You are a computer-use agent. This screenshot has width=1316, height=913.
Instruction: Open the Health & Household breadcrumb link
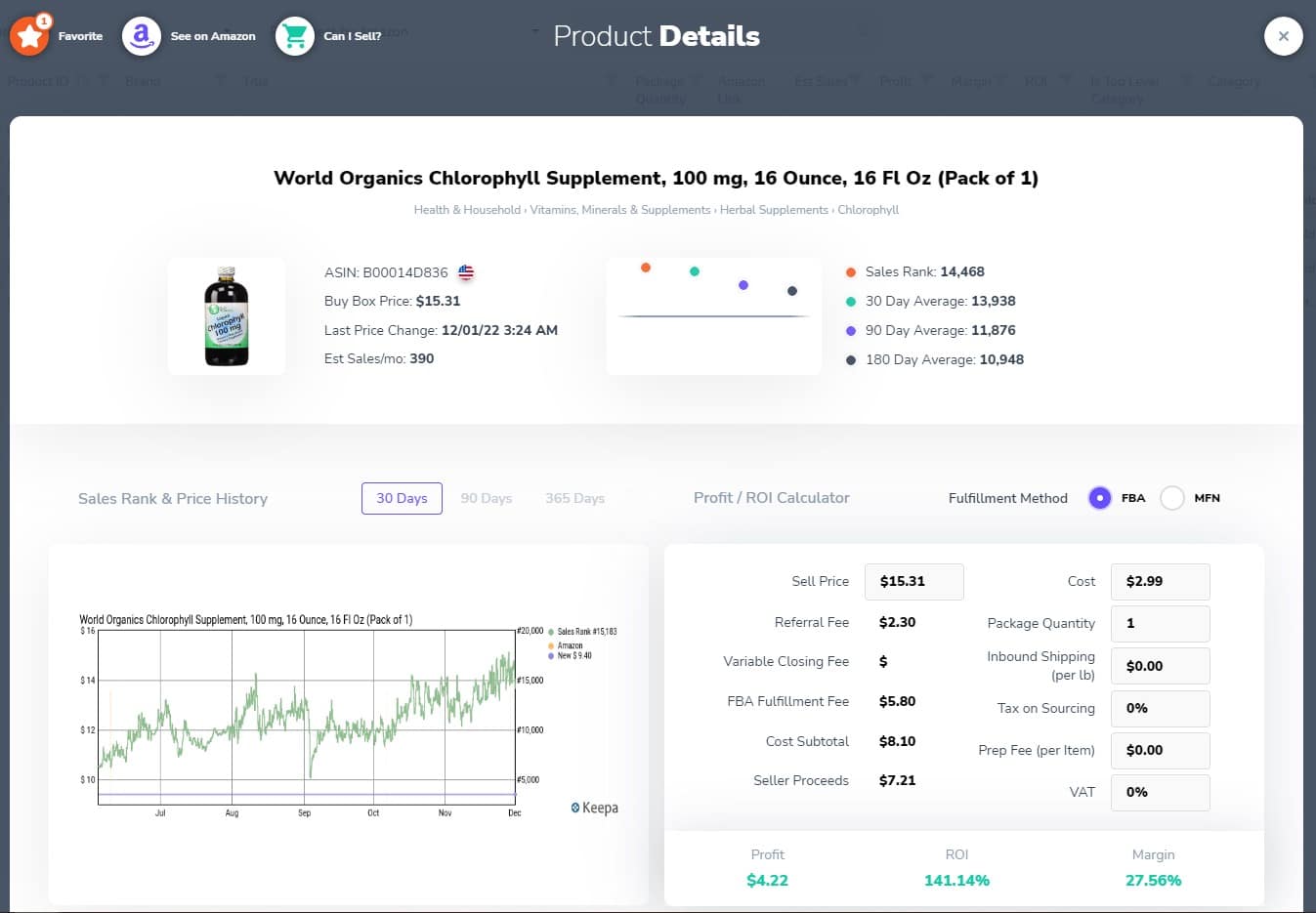coord(467,210)
